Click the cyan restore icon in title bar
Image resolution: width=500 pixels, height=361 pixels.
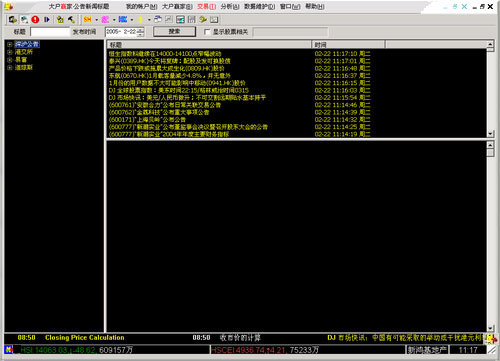click(x=455, y=6)
